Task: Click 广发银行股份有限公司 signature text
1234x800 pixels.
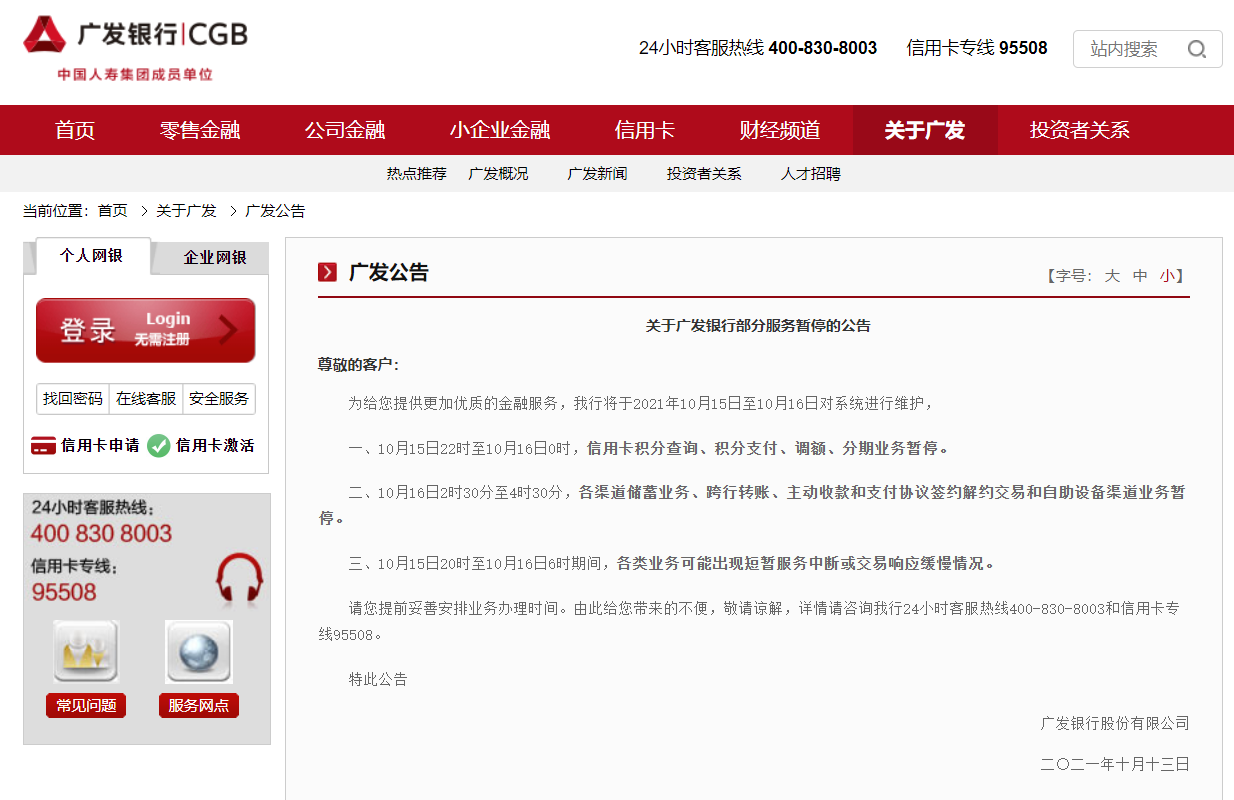Action: point(1115,723)
